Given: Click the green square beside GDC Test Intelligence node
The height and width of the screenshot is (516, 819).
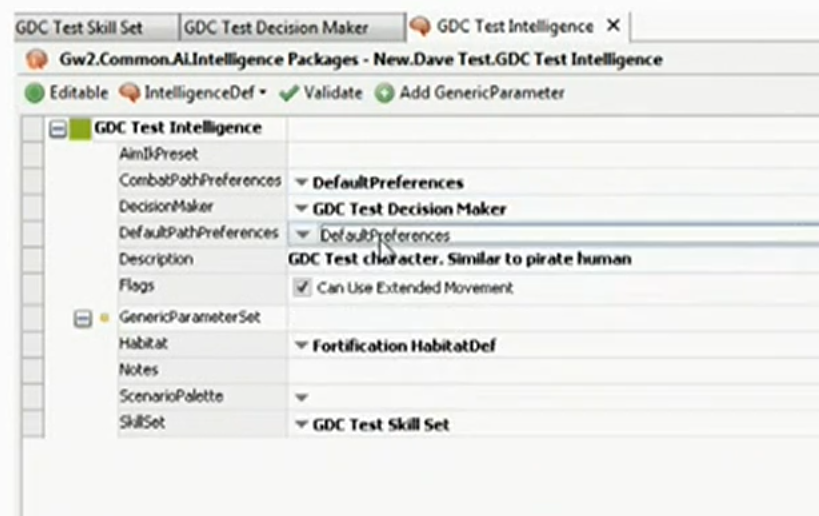Looking at the screenshot, I should coord(80,128).
